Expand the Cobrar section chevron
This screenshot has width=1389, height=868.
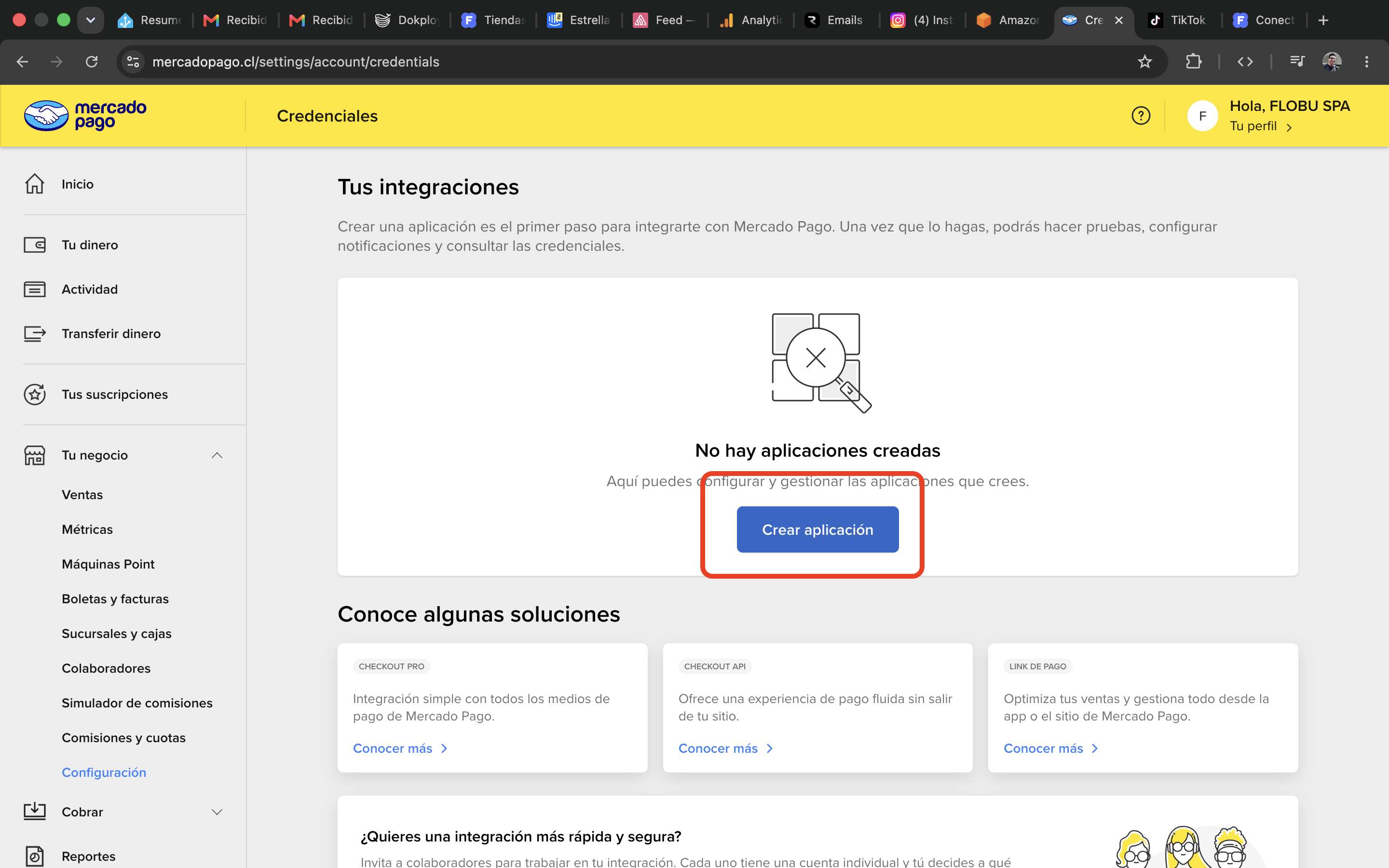pyautogui.click(x=217, y=812)
